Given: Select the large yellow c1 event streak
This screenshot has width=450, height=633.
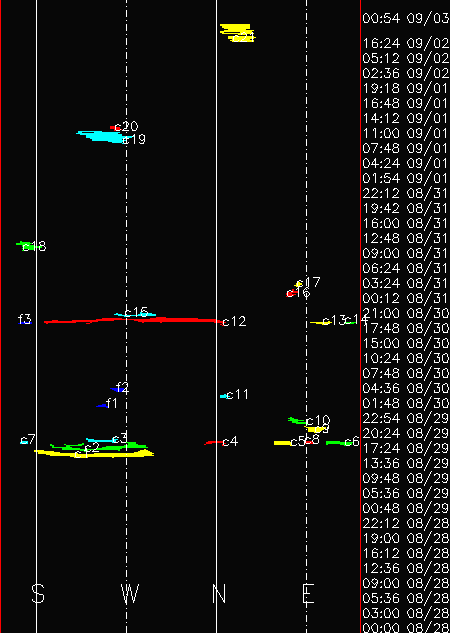Looking at the screenshot, I should [94, 453].
